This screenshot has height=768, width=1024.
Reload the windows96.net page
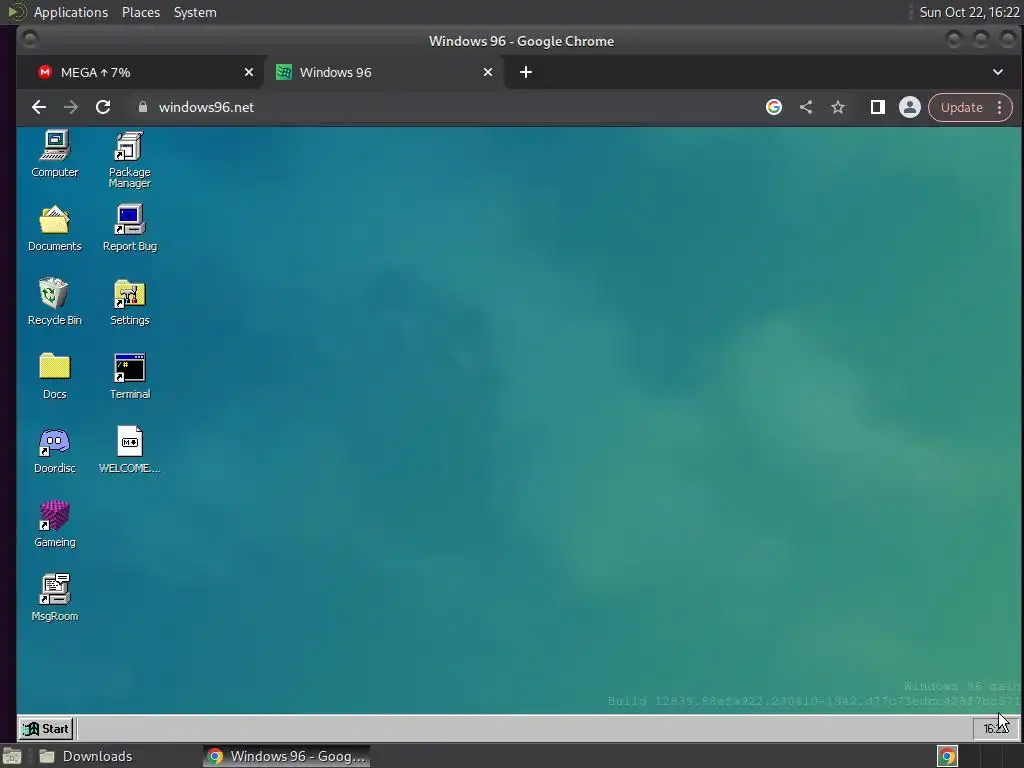tap(103, 107)
